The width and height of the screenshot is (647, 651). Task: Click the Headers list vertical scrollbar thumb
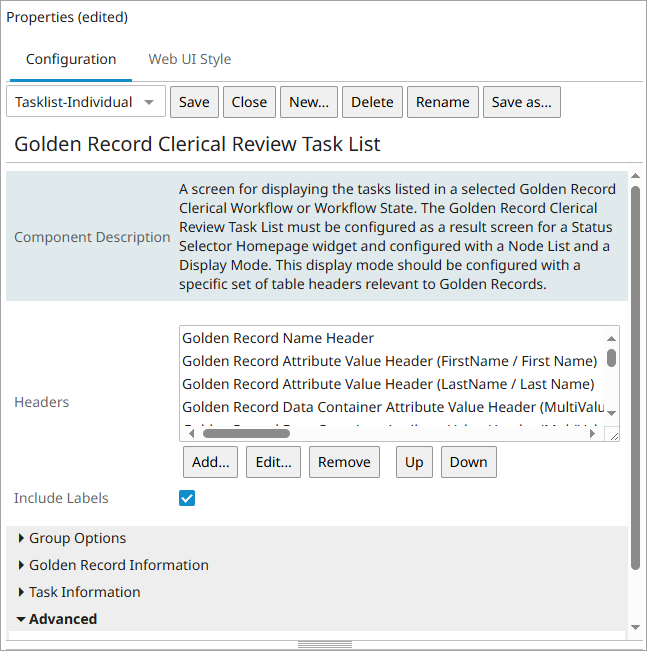[x=611, y=358]
